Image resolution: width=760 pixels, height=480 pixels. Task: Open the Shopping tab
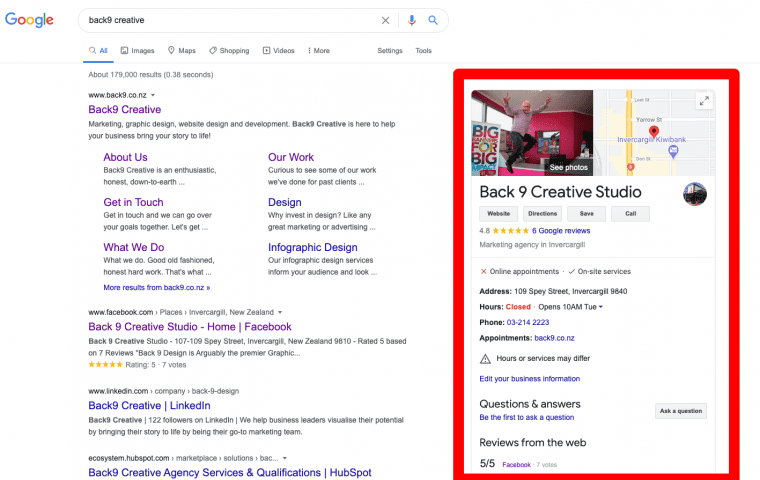pos(229,50)
